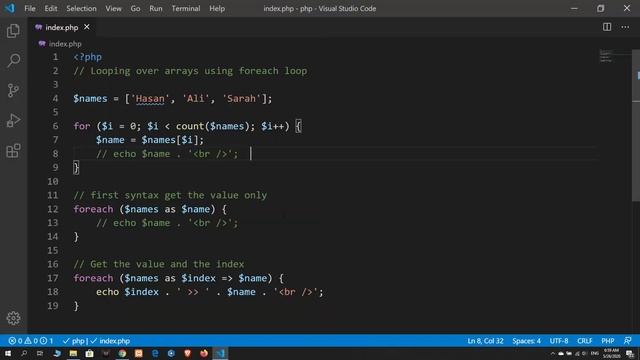Open the Edit menu

(x=51, y=8)
